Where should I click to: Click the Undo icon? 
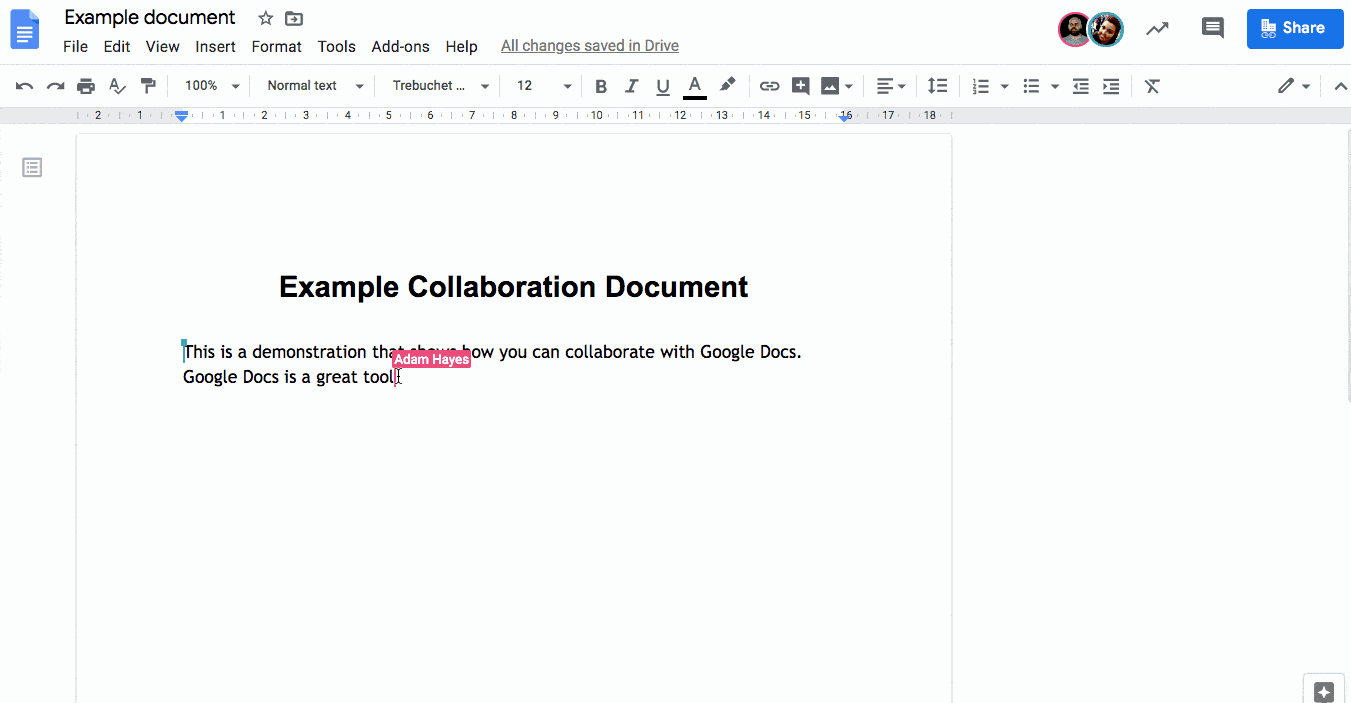[25, 86]
